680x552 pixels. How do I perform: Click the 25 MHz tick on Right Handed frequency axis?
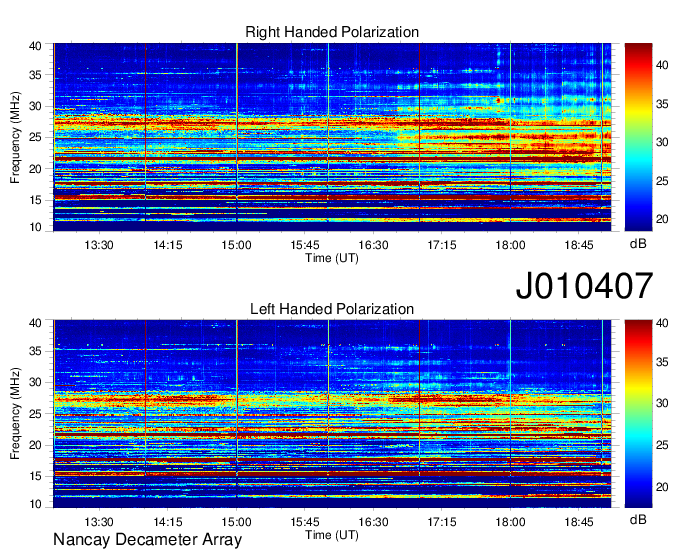coord(35,137)
